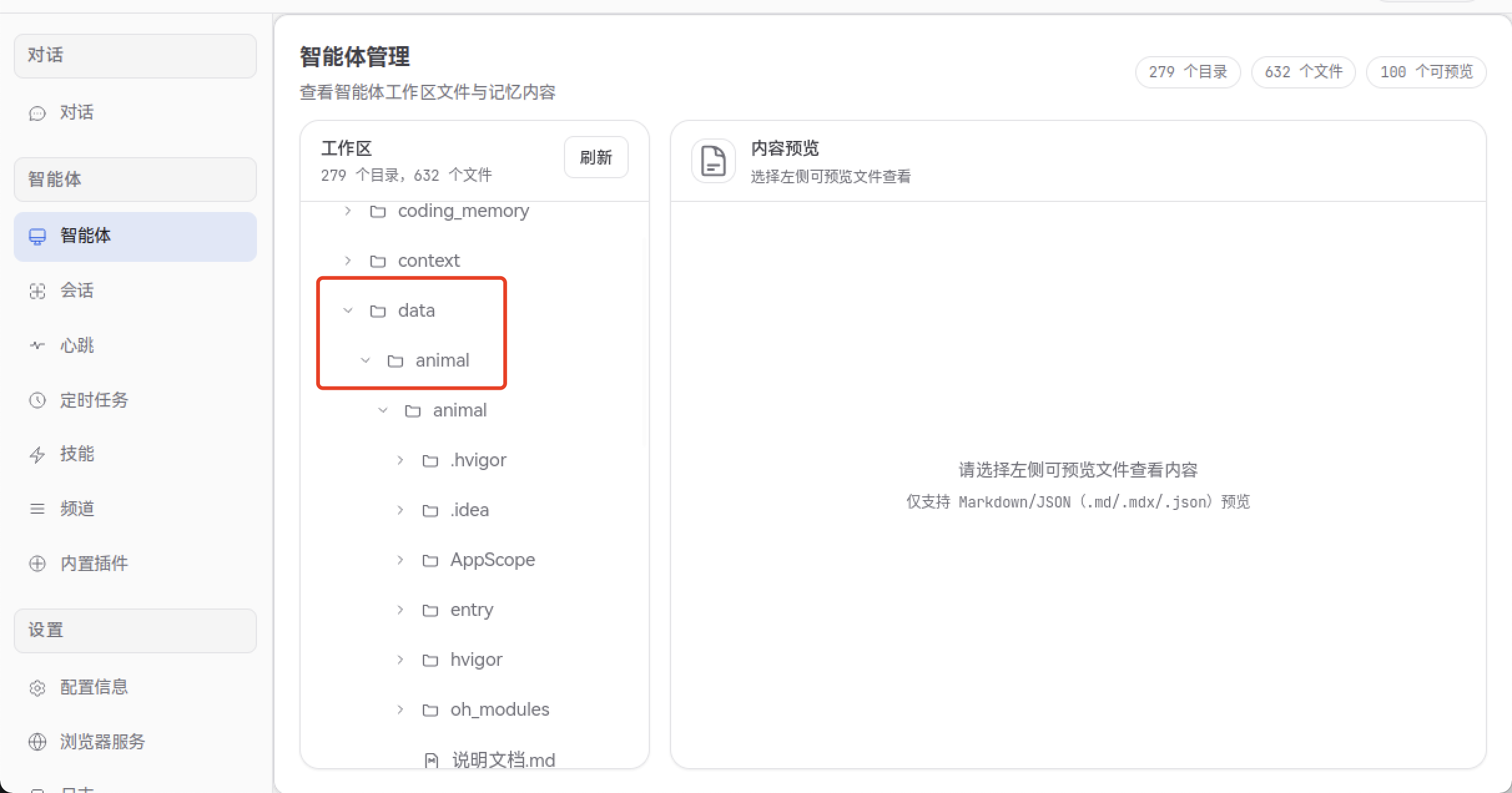Select the AppScope folder name
The height and width of the screenshot is (793, 1512).
point(493,560)
